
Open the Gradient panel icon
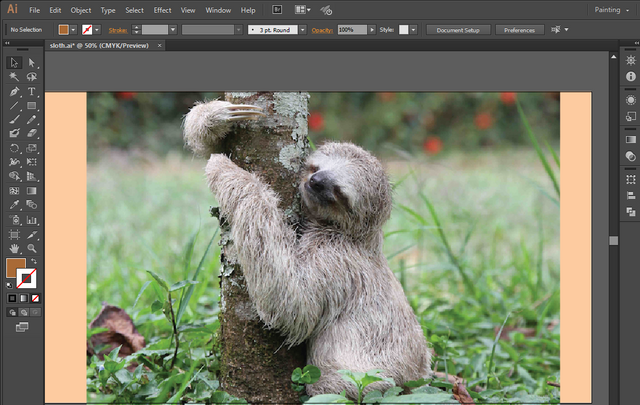(631, 139)
